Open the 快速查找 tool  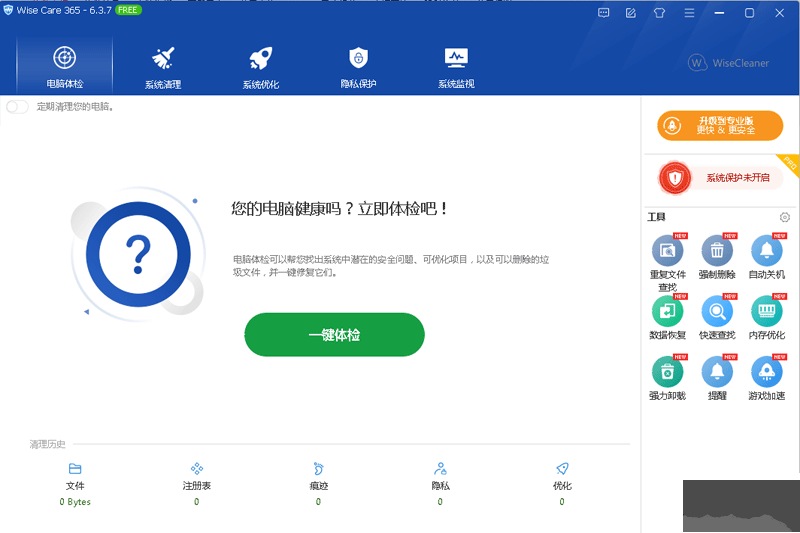click(717, 317)
